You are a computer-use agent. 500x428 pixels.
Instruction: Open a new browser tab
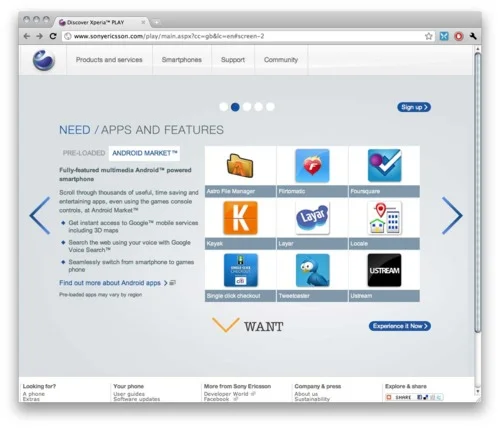tap(156, 22)
